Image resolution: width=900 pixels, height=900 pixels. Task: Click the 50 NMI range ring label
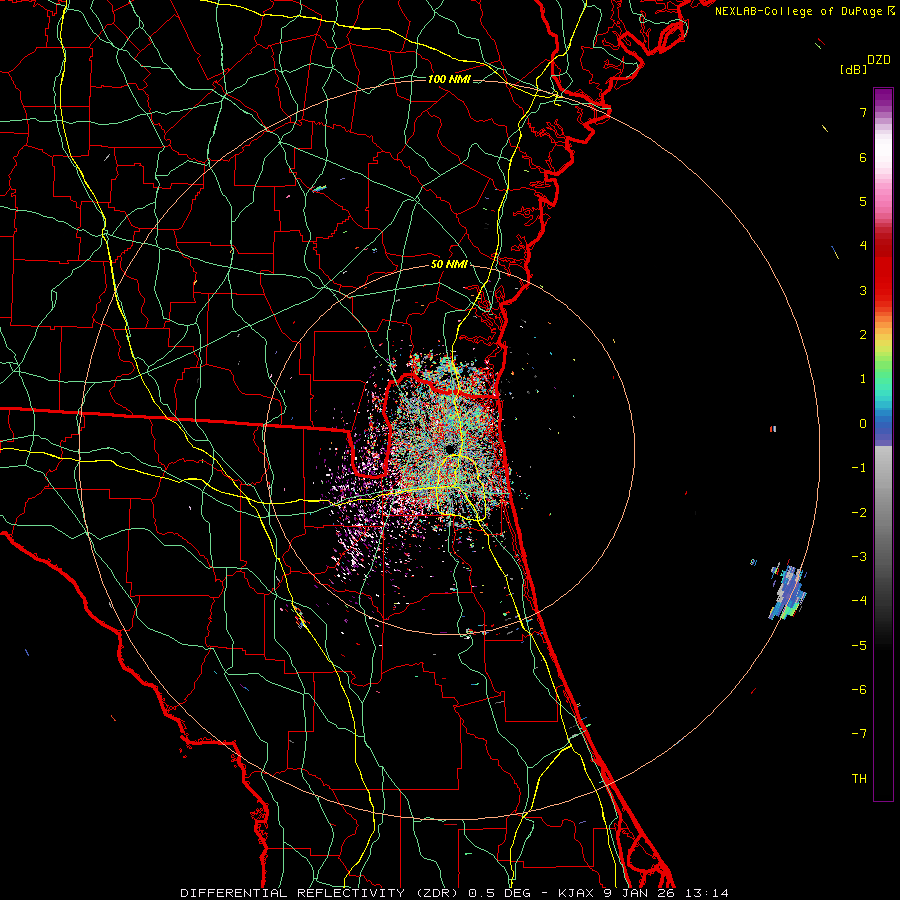449,265
